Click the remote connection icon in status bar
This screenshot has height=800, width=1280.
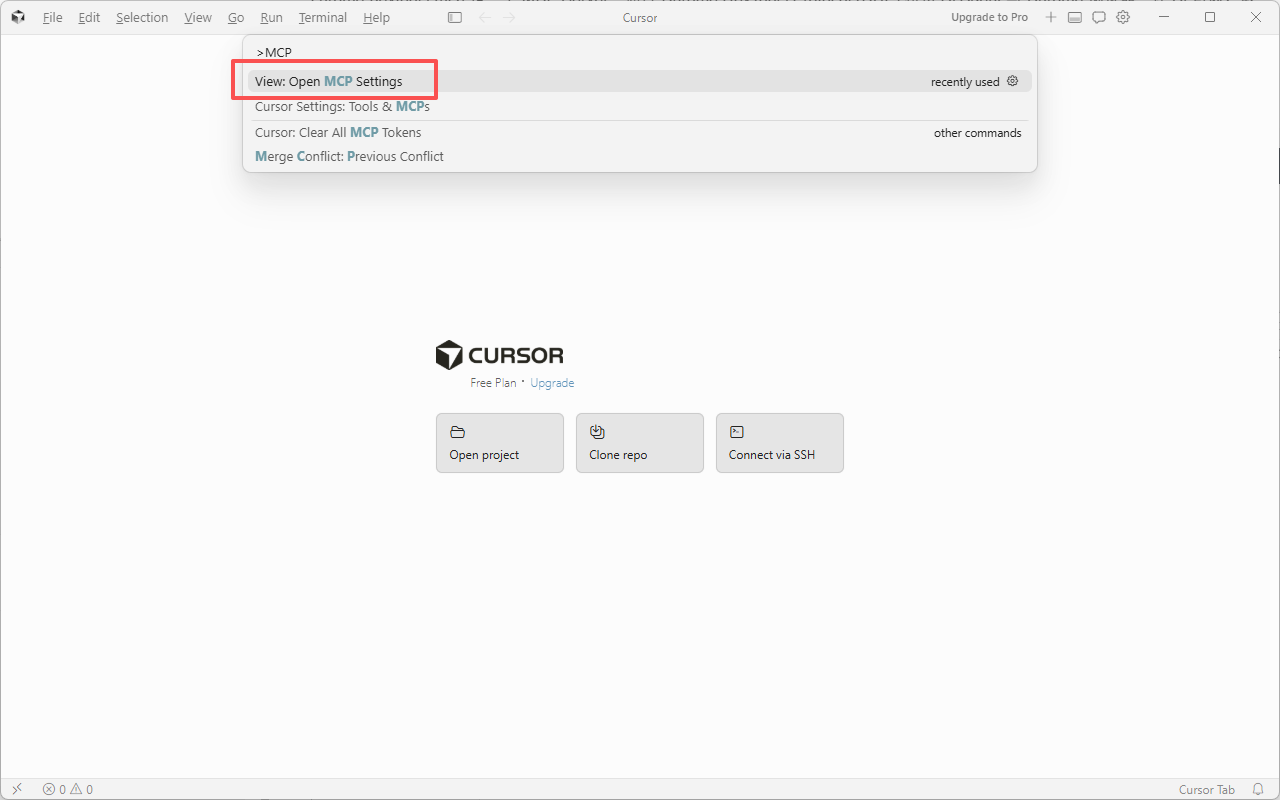coord(17,789)
